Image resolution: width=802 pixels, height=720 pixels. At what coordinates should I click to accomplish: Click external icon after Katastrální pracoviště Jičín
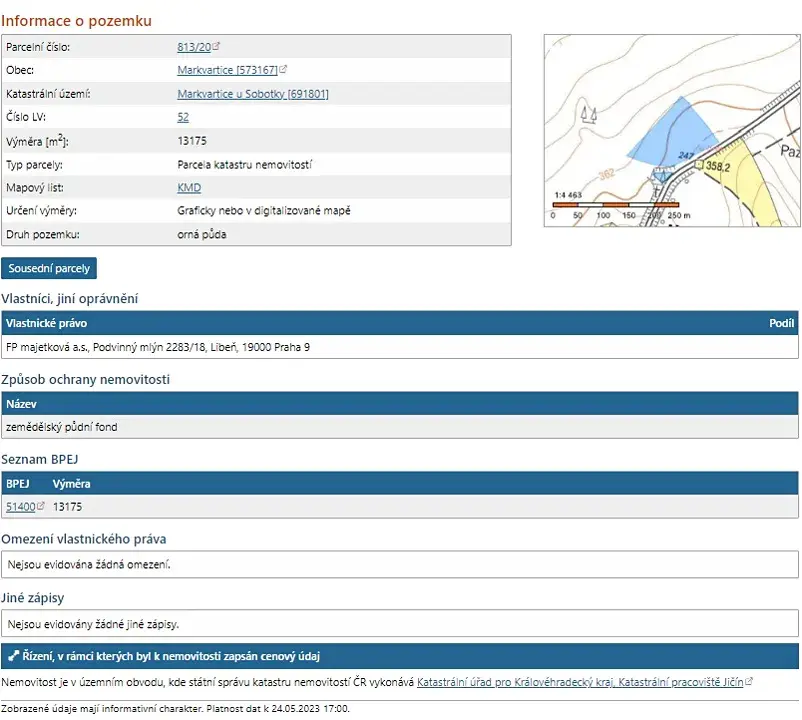click(749, 682)
